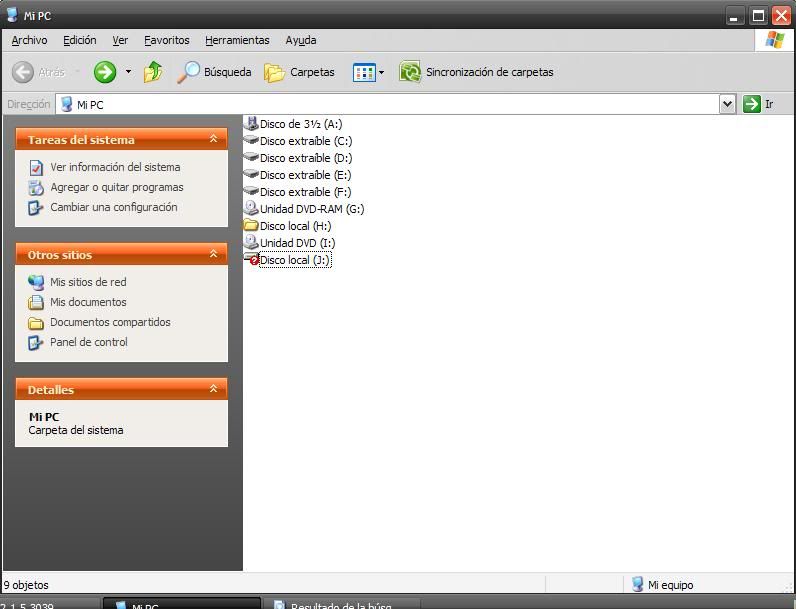Switch to Resultado de la búsqueda taskbar button
Screen dimensions: 796x609
click(342, 603)
